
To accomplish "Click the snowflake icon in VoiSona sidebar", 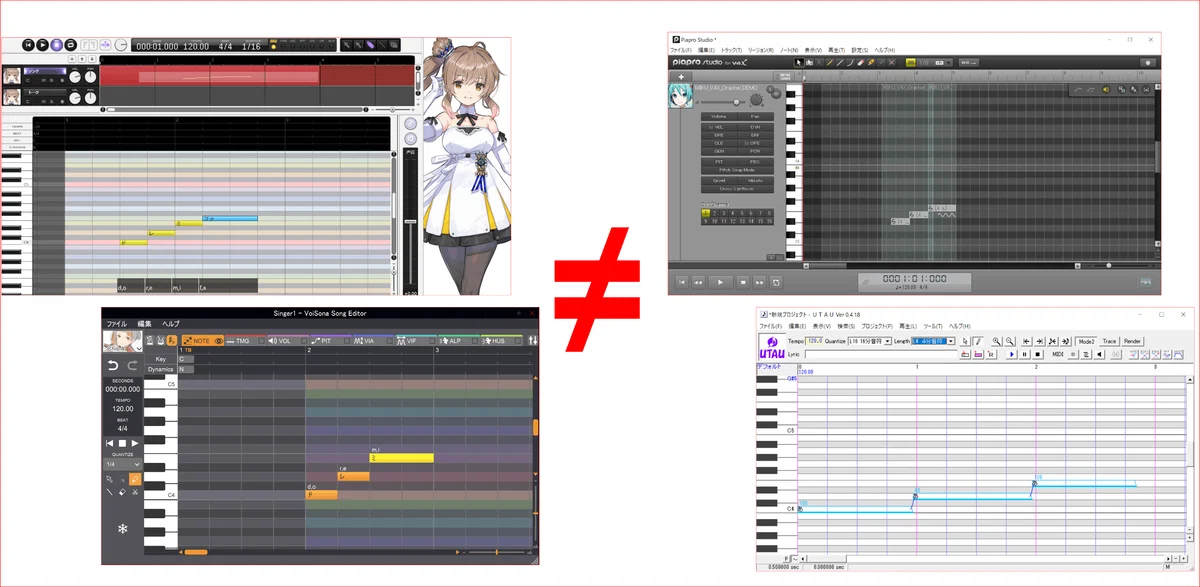I will point(122,529).
